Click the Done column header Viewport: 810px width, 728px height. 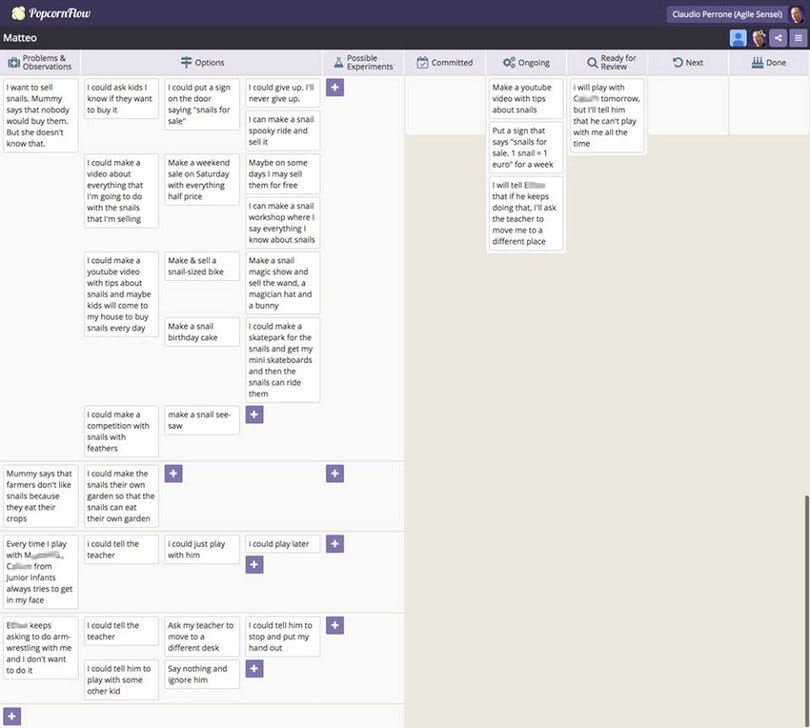(769, 63)
